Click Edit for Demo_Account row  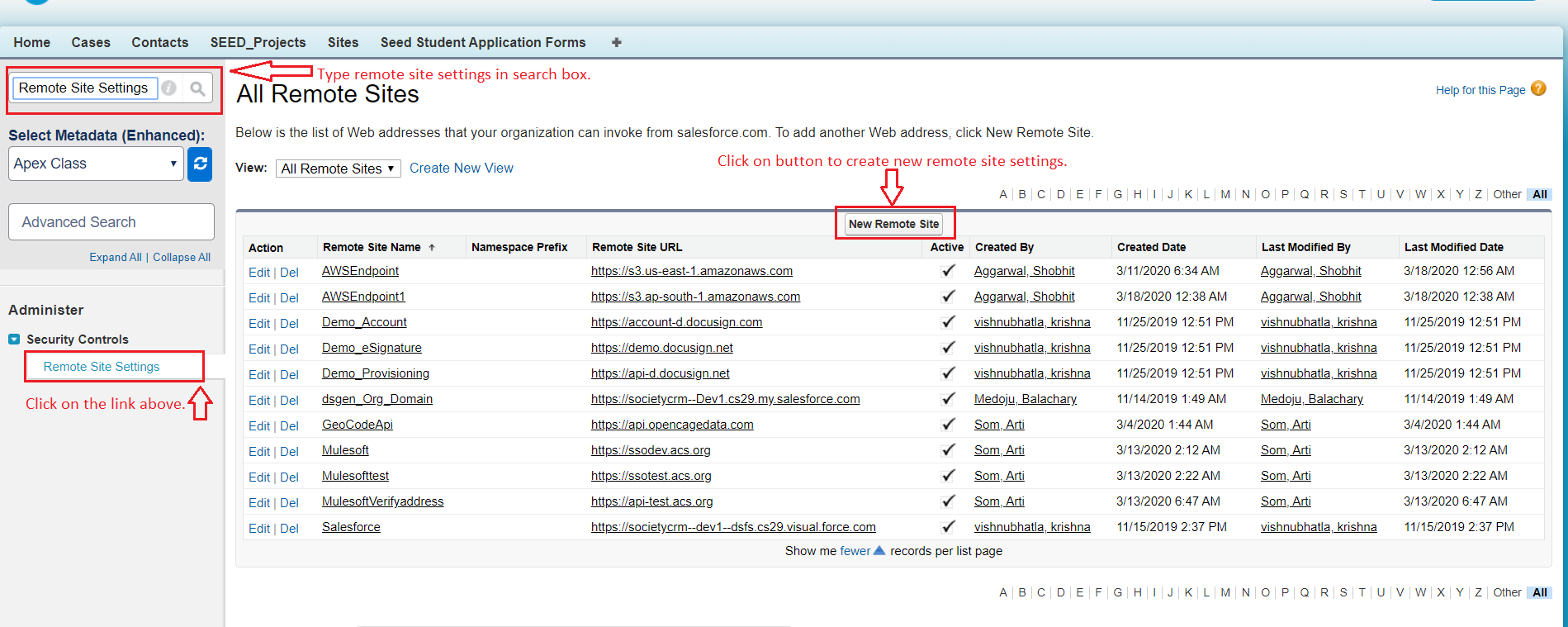259,324
